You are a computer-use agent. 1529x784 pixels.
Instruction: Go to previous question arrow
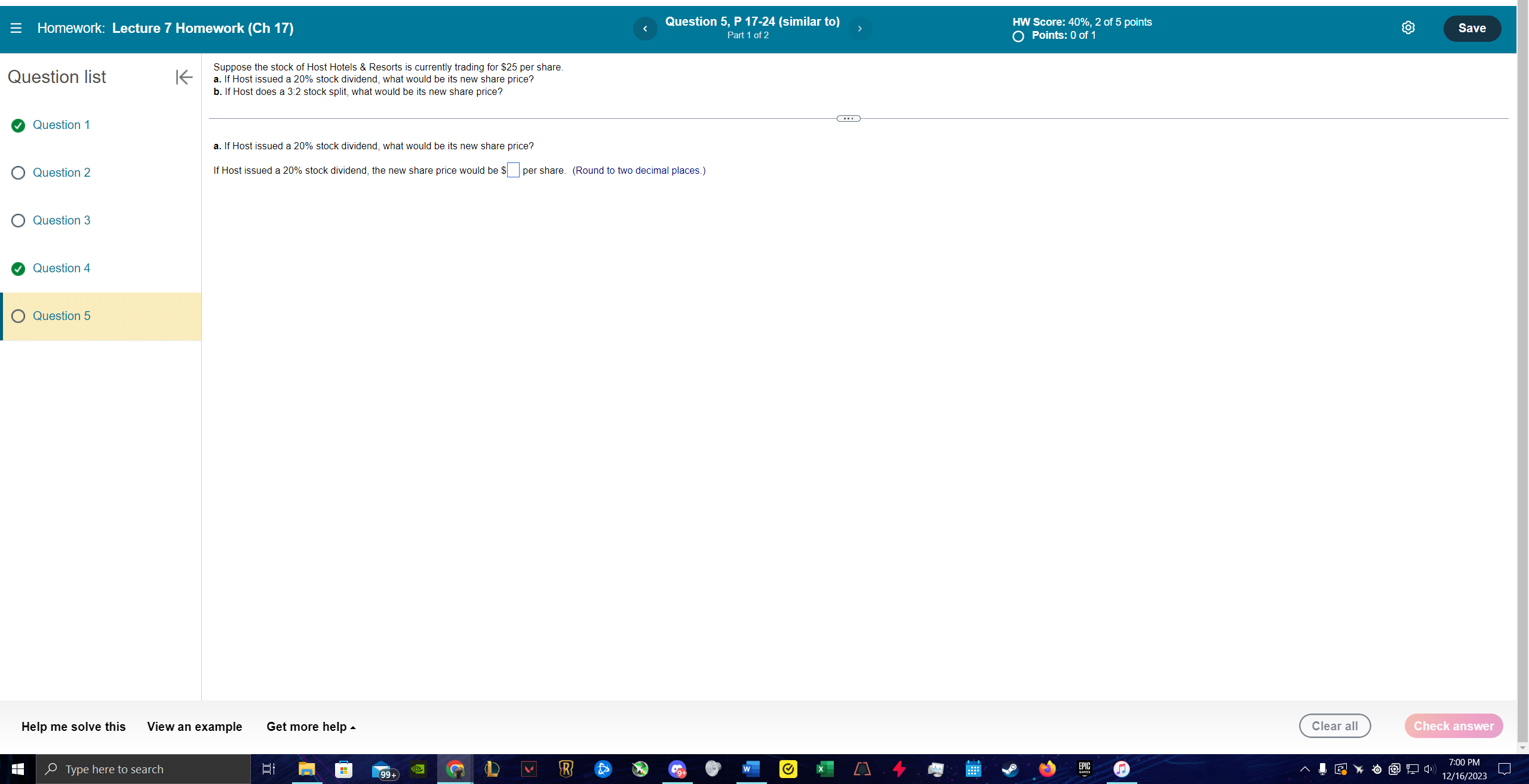pyautogui.click(x=645, y=29)
